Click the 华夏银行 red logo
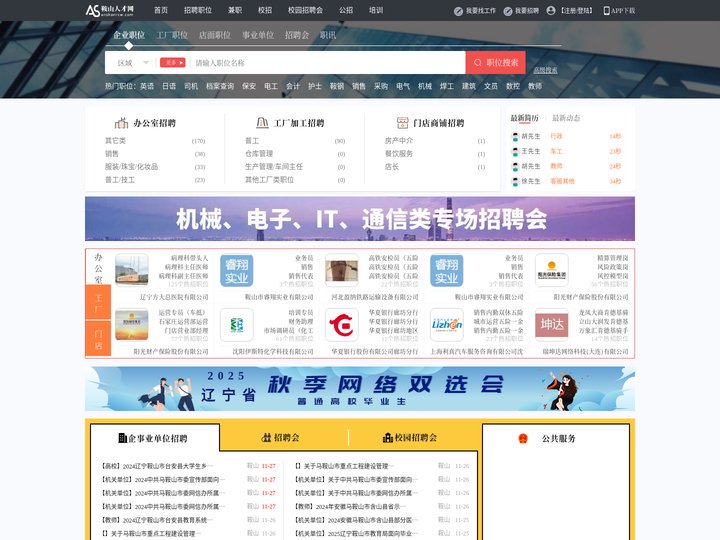Image resolution: width=720 pixels, height=540 pixels. click(x=341, y=325)
